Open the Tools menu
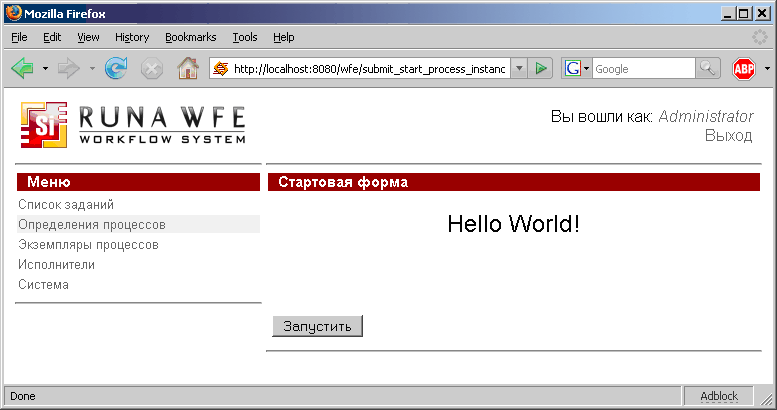 245,37
